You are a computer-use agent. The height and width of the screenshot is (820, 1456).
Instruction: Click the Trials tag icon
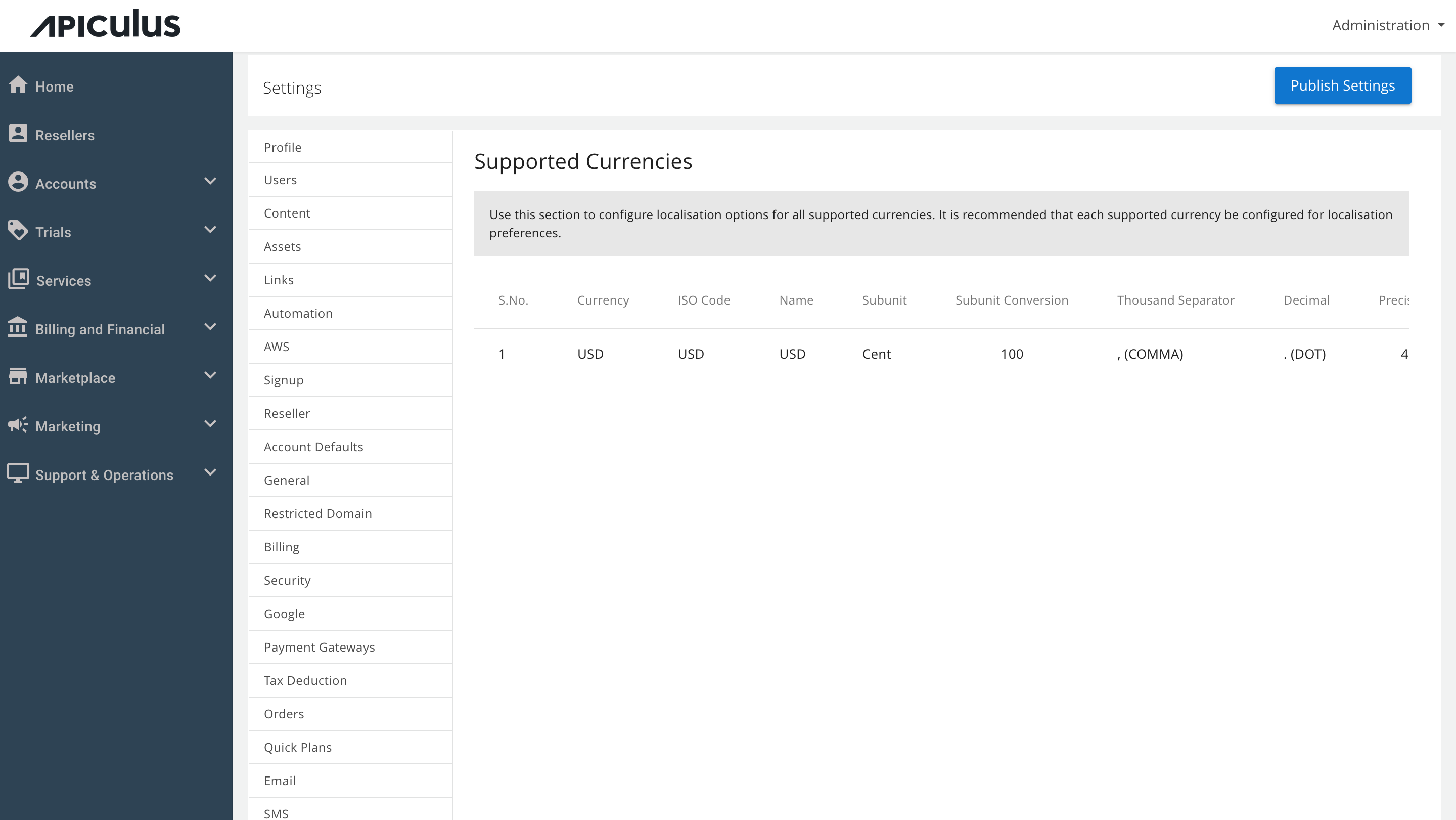tap(18, 231)
